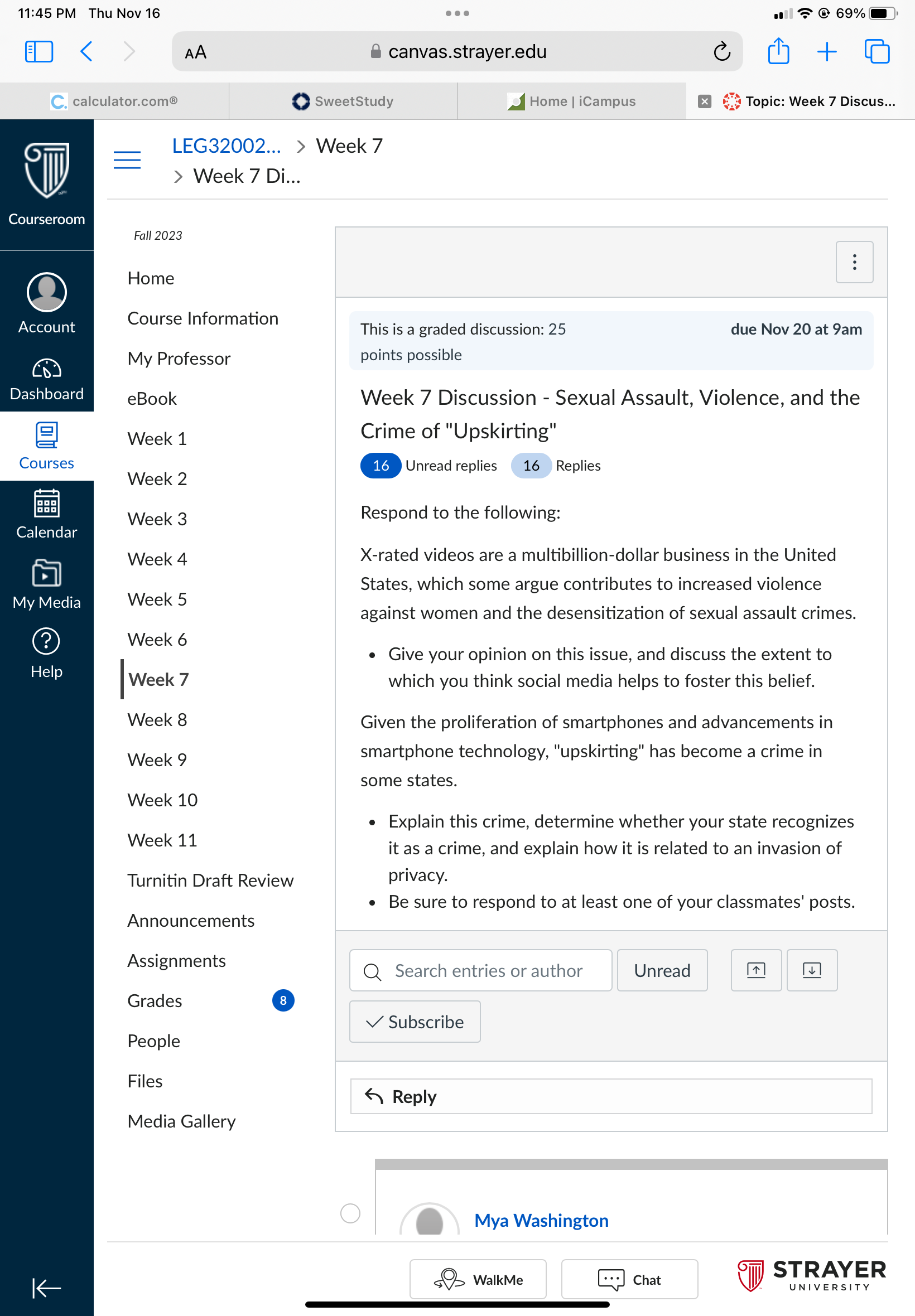Screen dimensions: 915x1316
Task: Collapse global navigation with arrow icon
Action: pos(46,1288)
